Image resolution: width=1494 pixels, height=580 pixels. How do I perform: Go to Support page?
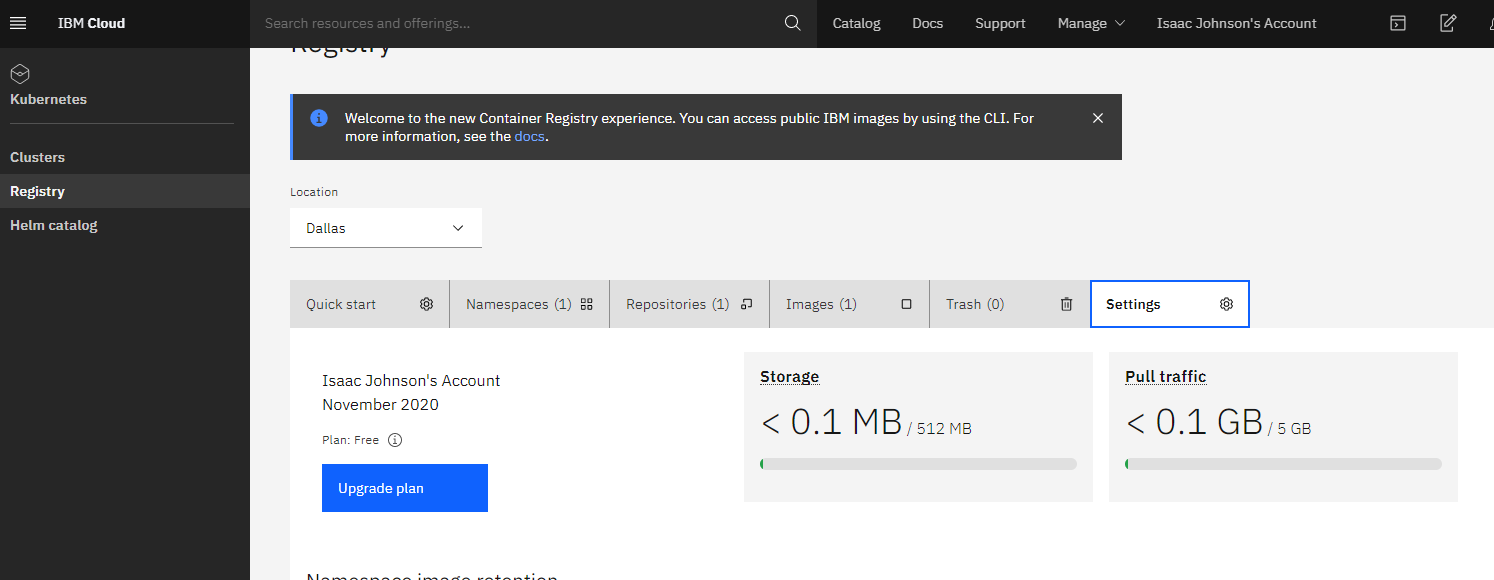pyautogui.click(x=1001, y=23)
